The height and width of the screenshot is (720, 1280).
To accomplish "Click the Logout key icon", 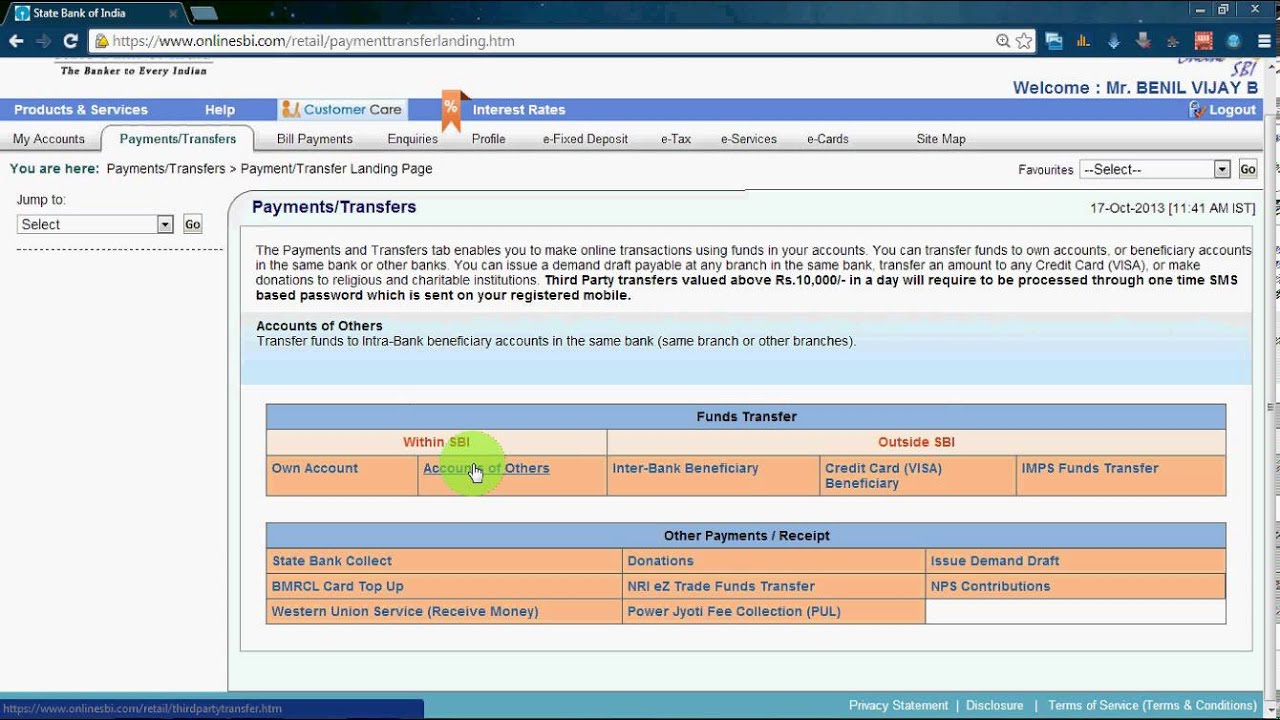I will pos(1197,109).
